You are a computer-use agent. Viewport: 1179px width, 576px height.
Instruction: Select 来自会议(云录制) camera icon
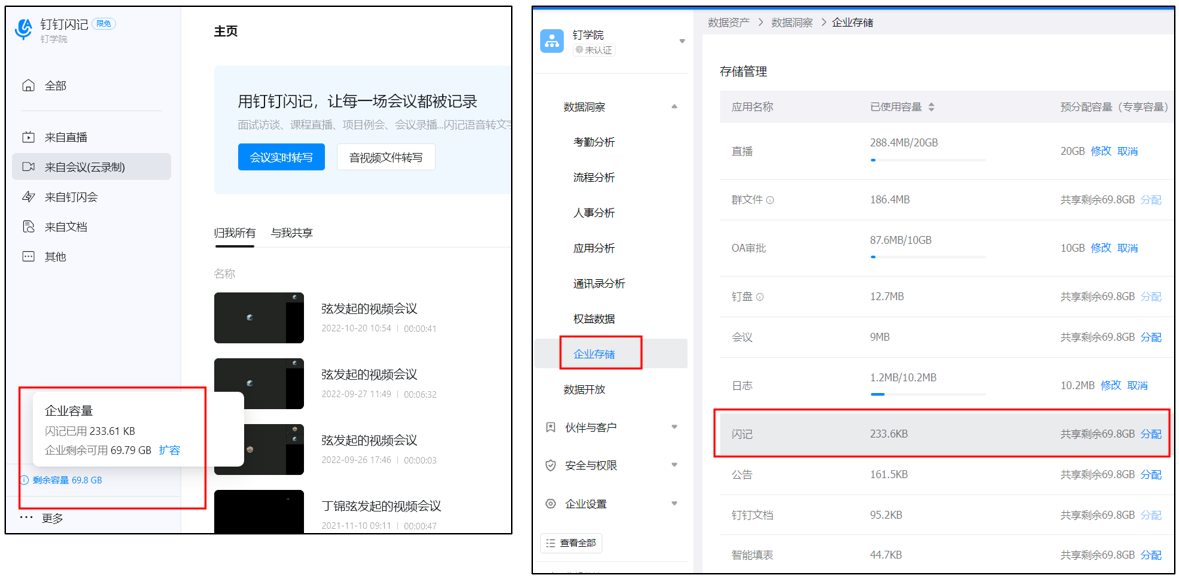pos(28,167)
